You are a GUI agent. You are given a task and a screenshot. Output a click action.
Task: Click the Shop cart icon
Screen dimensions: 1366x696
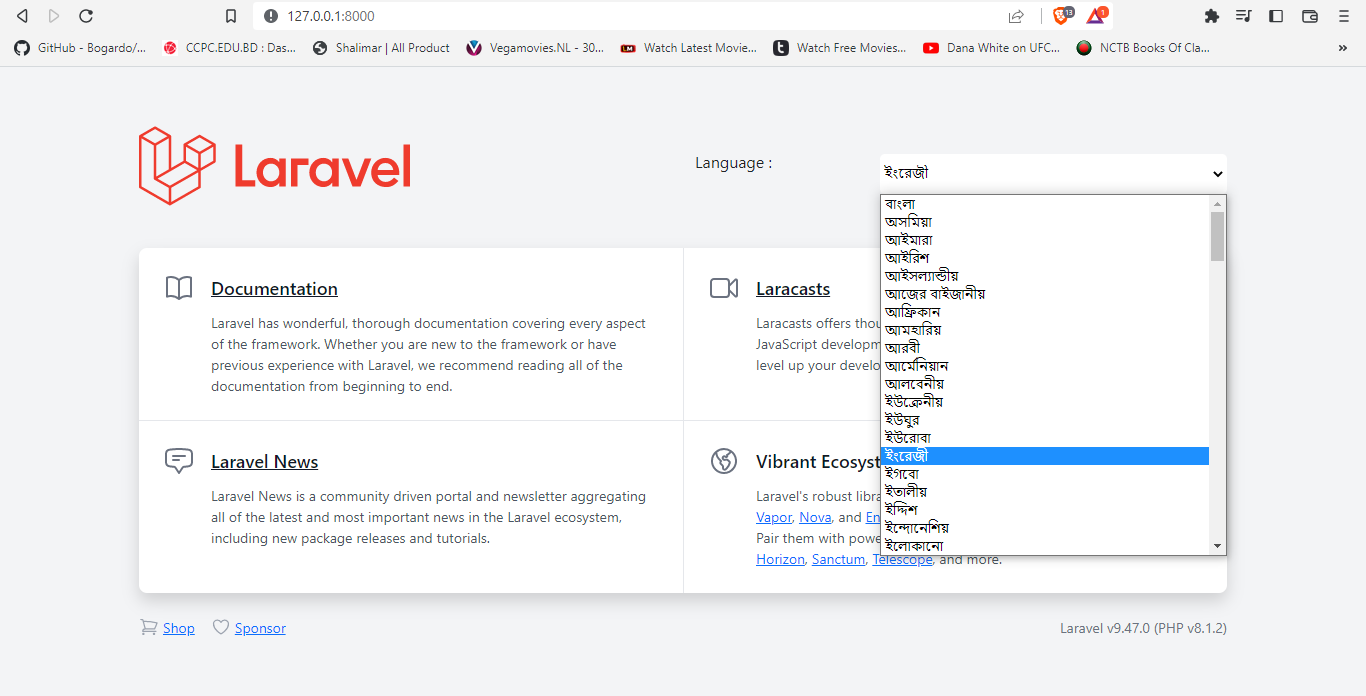[x=148, y=627]
